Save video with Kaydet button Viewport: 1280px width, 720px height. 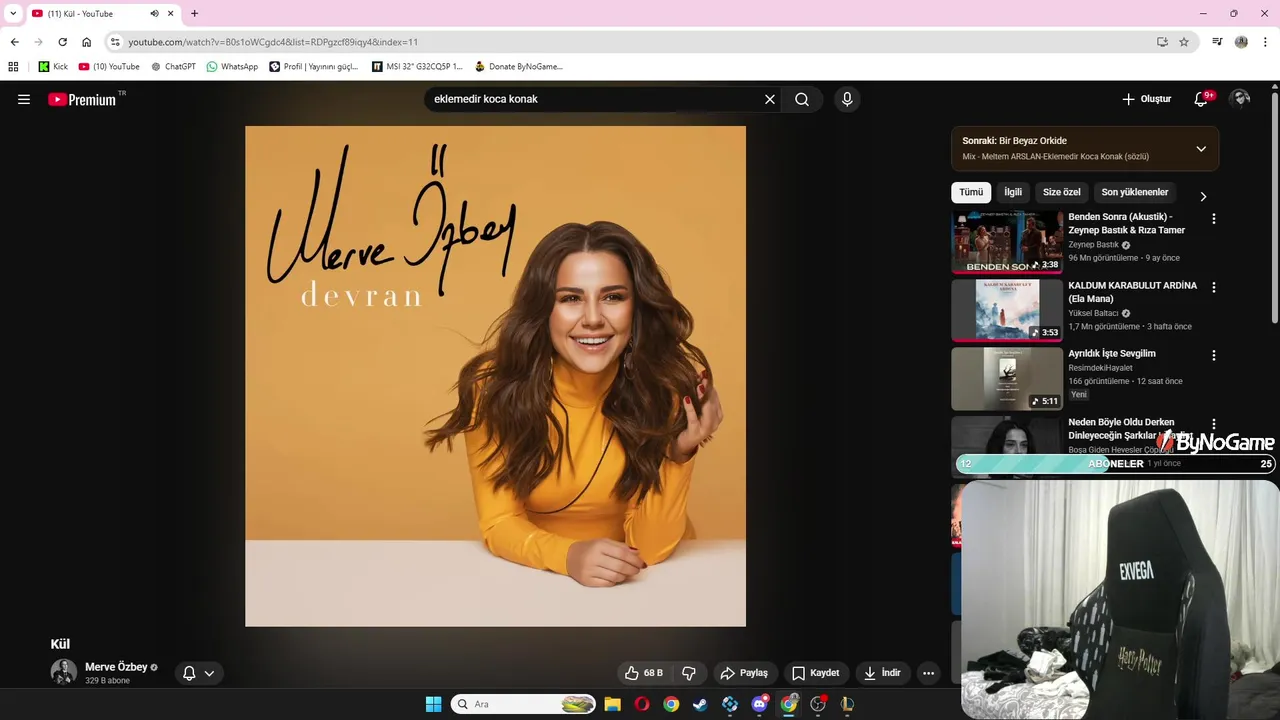tap(816, 673)
